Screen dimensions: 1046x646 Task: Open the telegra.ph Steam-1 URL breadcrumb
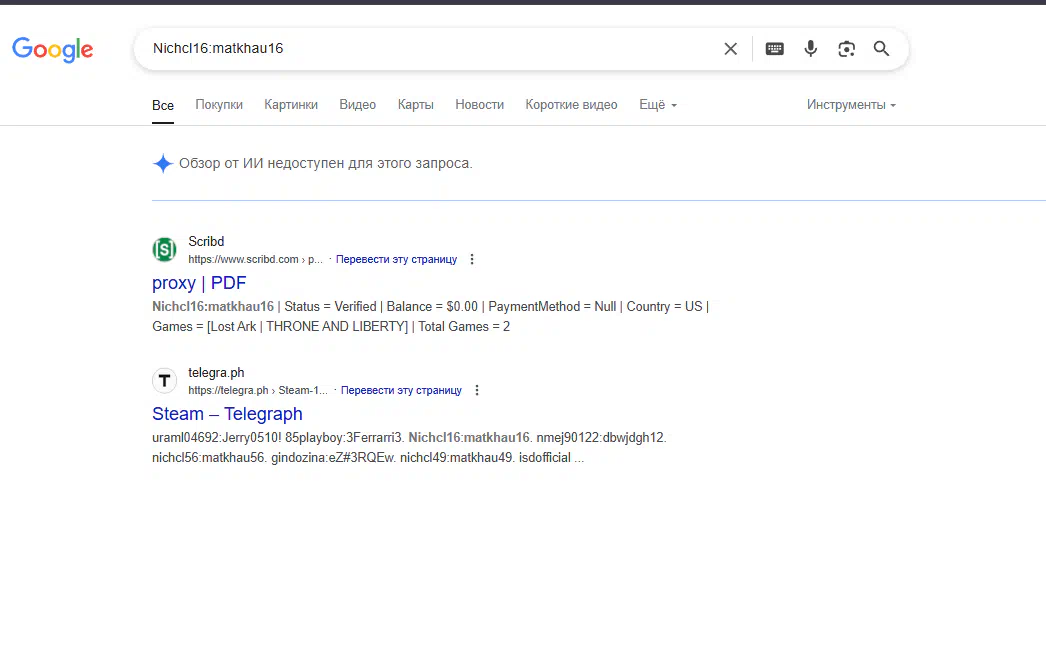(258, 390)
